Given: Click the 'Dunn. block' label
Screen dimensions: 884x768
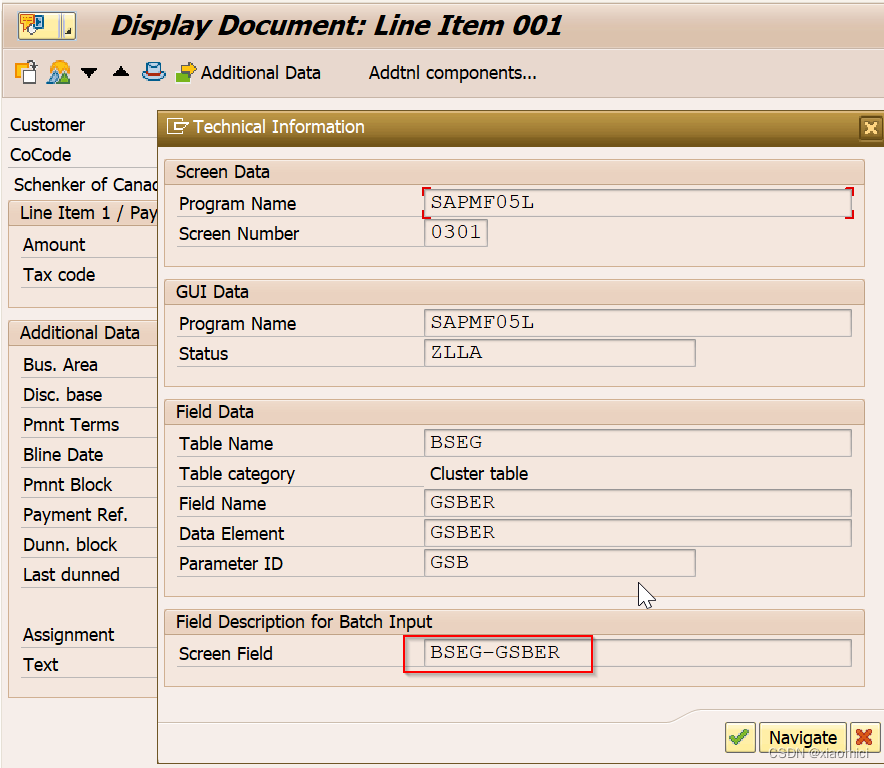Looking at the screenshot, I should pyautogui.click(x=70, y=545).
